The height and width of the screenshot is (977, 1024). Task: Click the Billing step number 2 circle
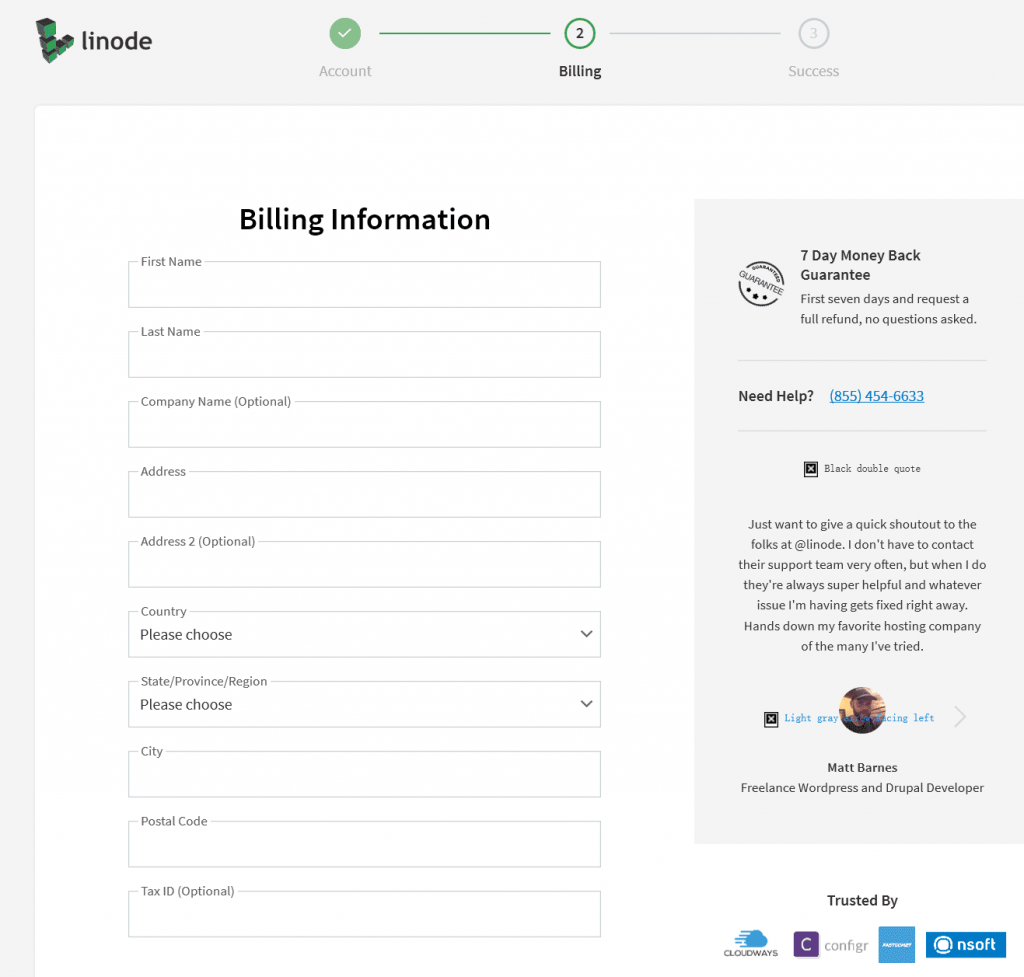[x=580, y=33]
